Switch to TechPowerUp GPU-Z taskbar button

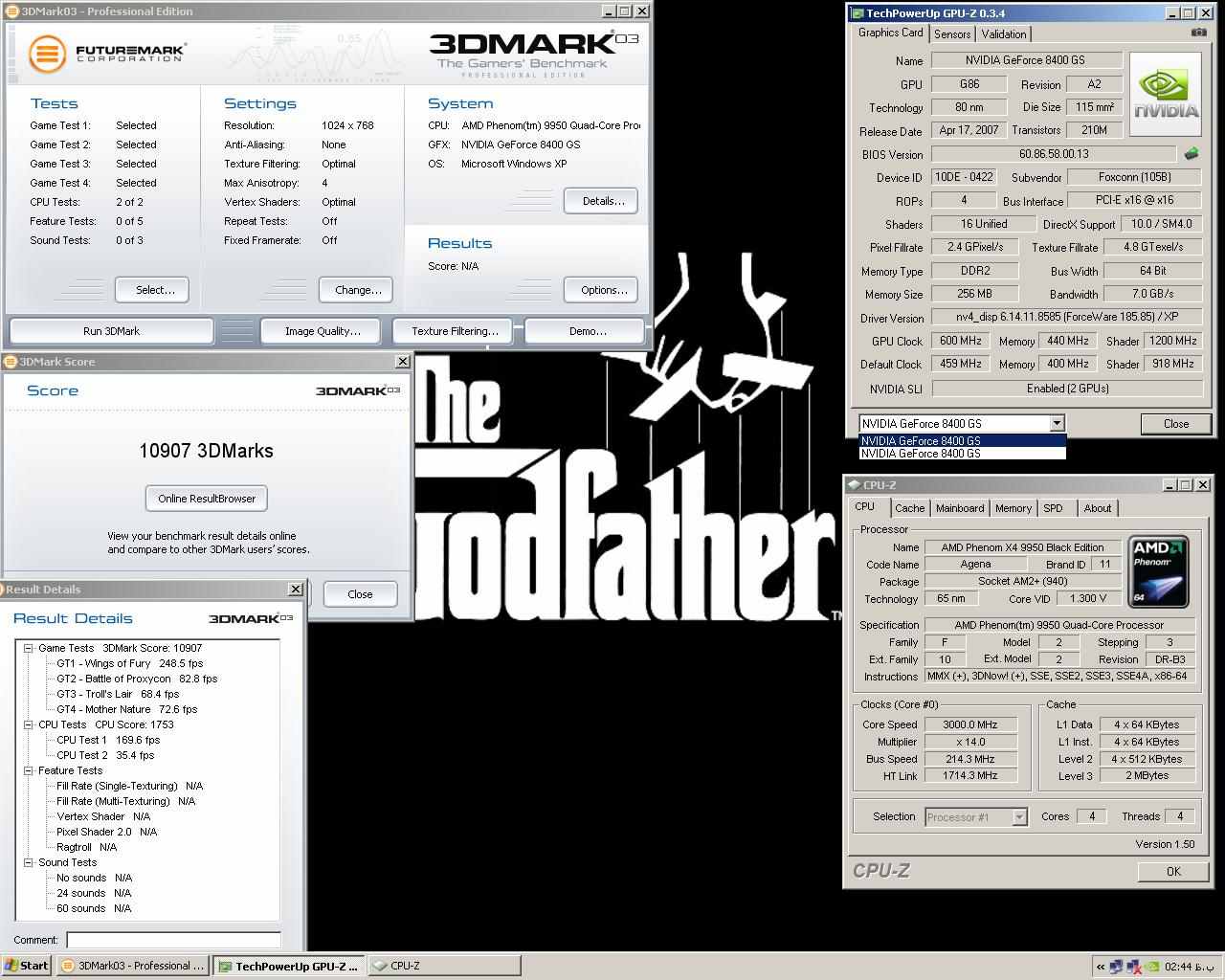click(x=288, y=966)
